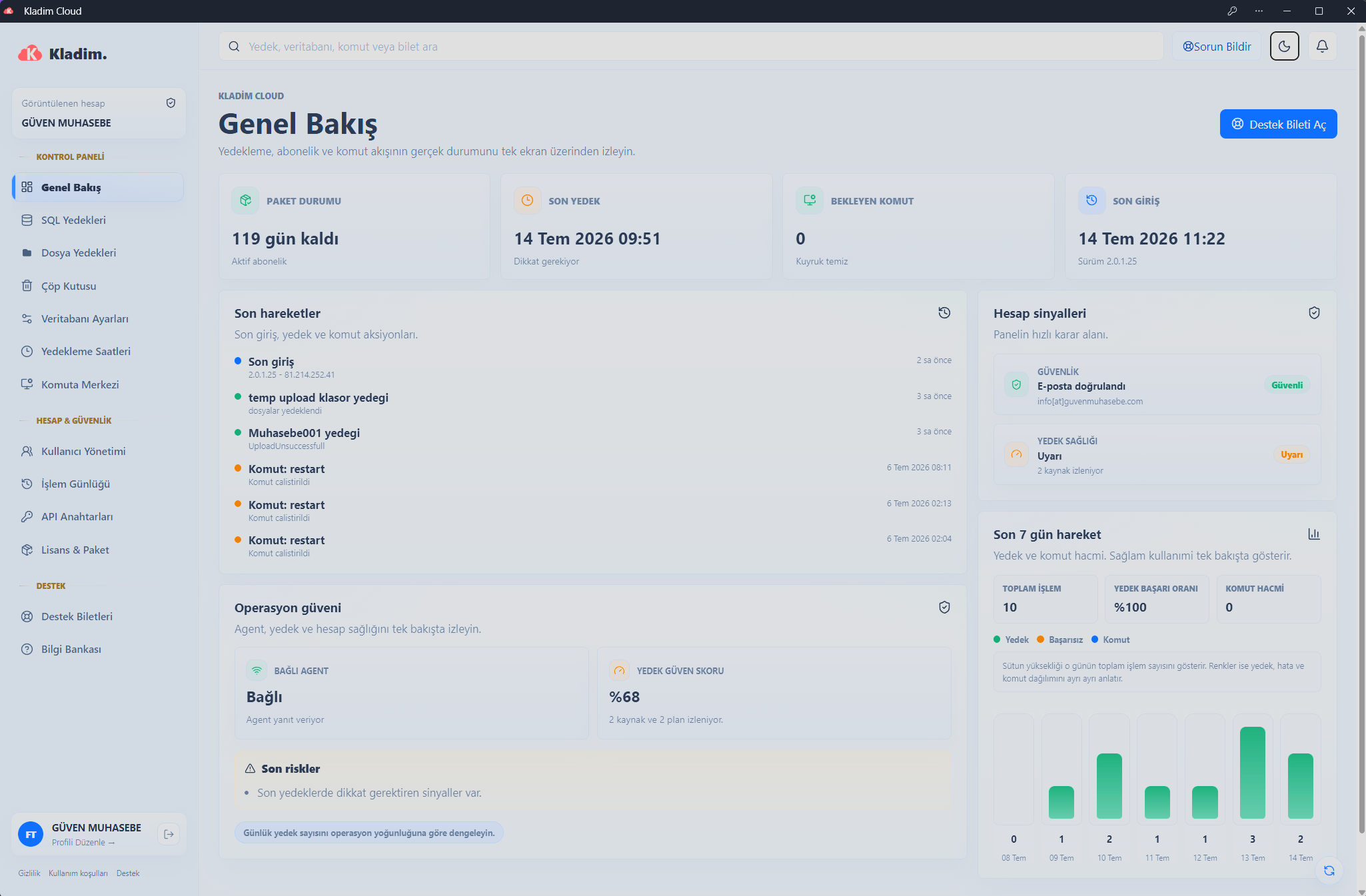Open Destek Biletleri
This screenshot has width=1366, height=896.
click(x=98, y=617)
